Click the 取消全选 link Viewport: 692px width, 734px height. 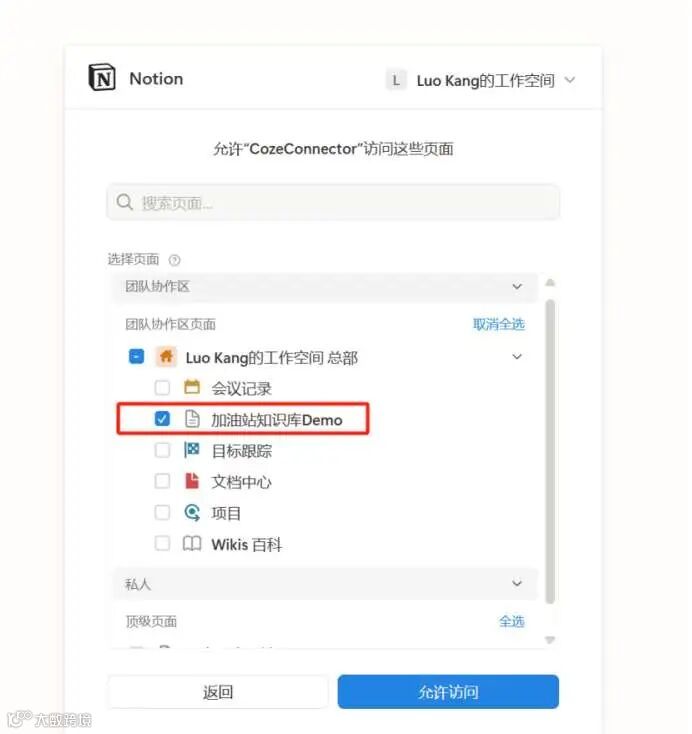click(499, 324)
